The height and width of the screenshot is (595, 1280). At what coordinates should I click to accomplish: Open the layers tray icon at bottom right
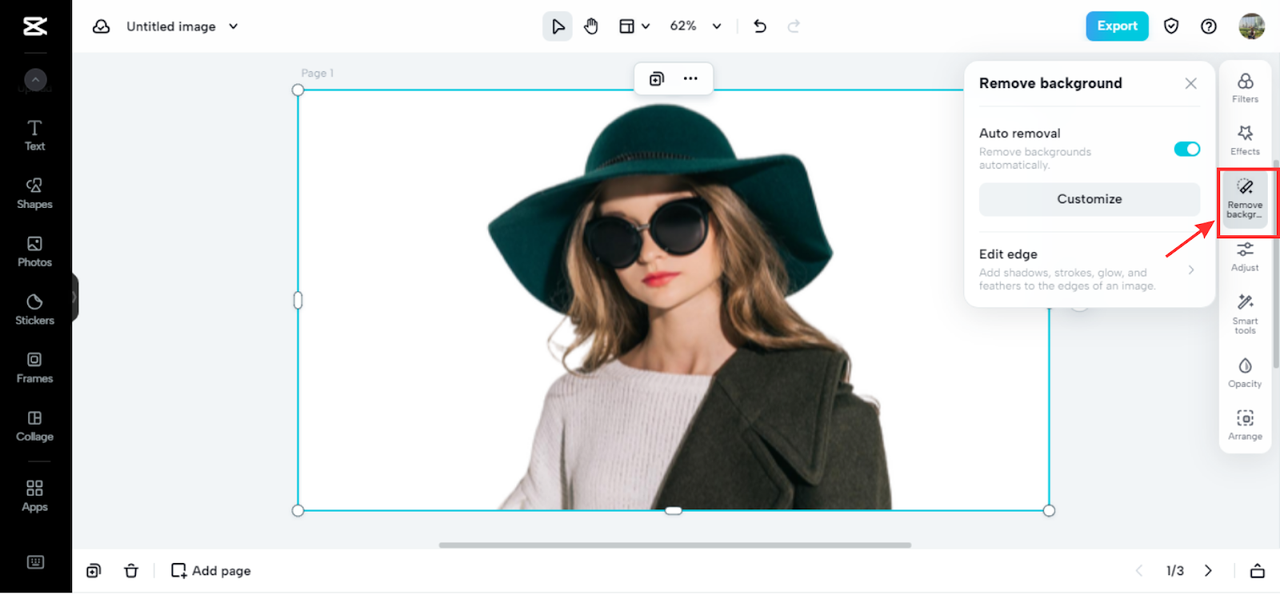(x=1257, y=571)
